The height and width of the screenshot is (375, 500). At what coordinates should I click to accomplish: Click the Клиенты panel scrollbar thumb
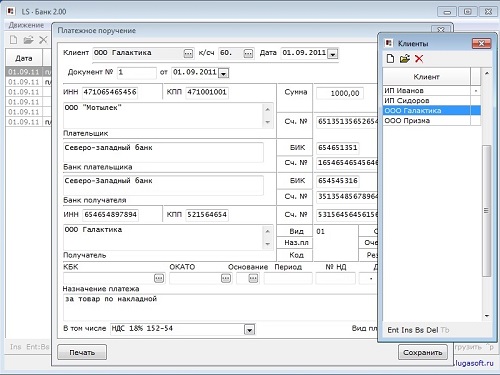[x=487, y=211]
